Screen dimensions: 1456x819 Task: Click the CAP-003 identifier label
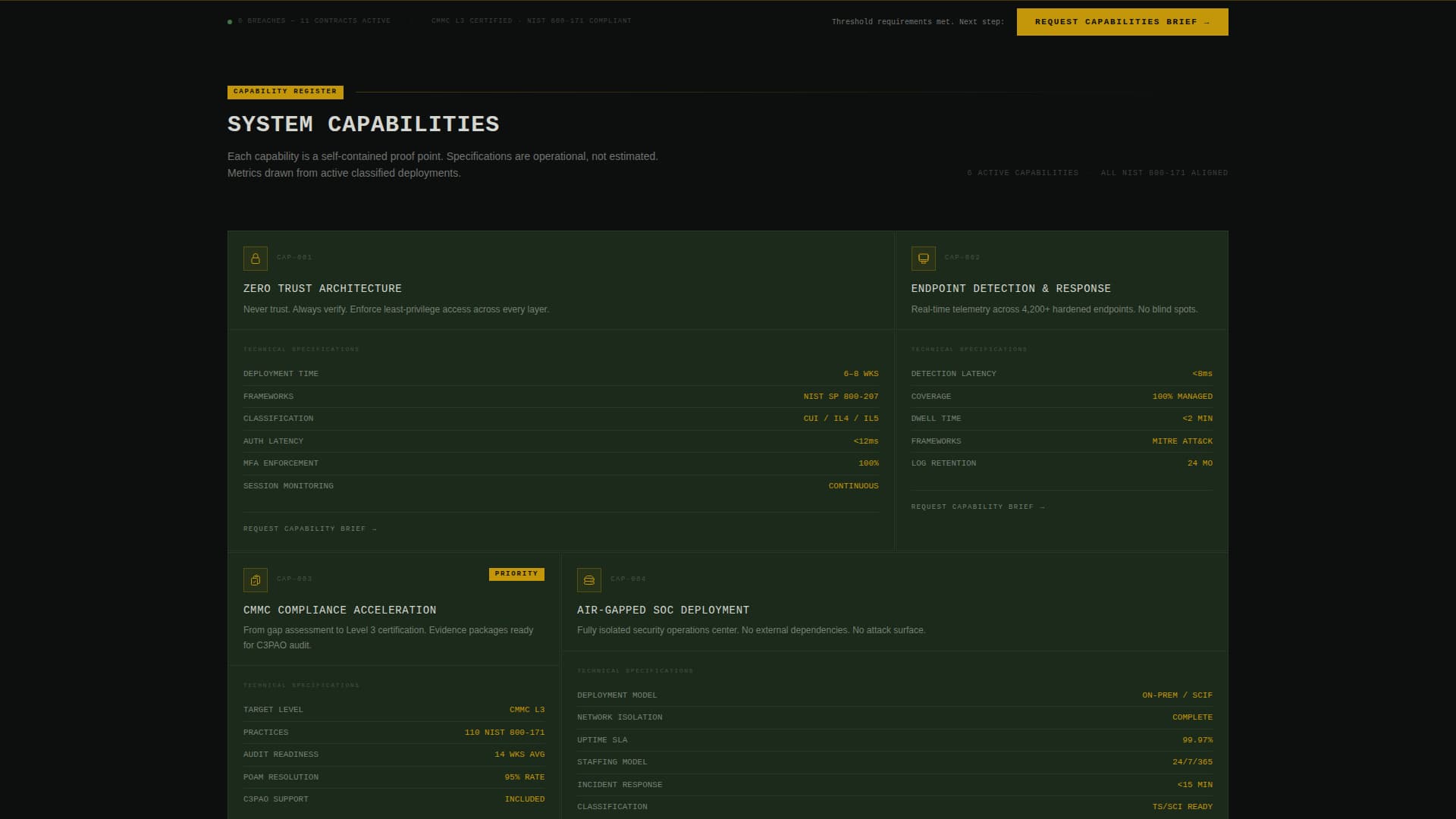coord(294,579)
